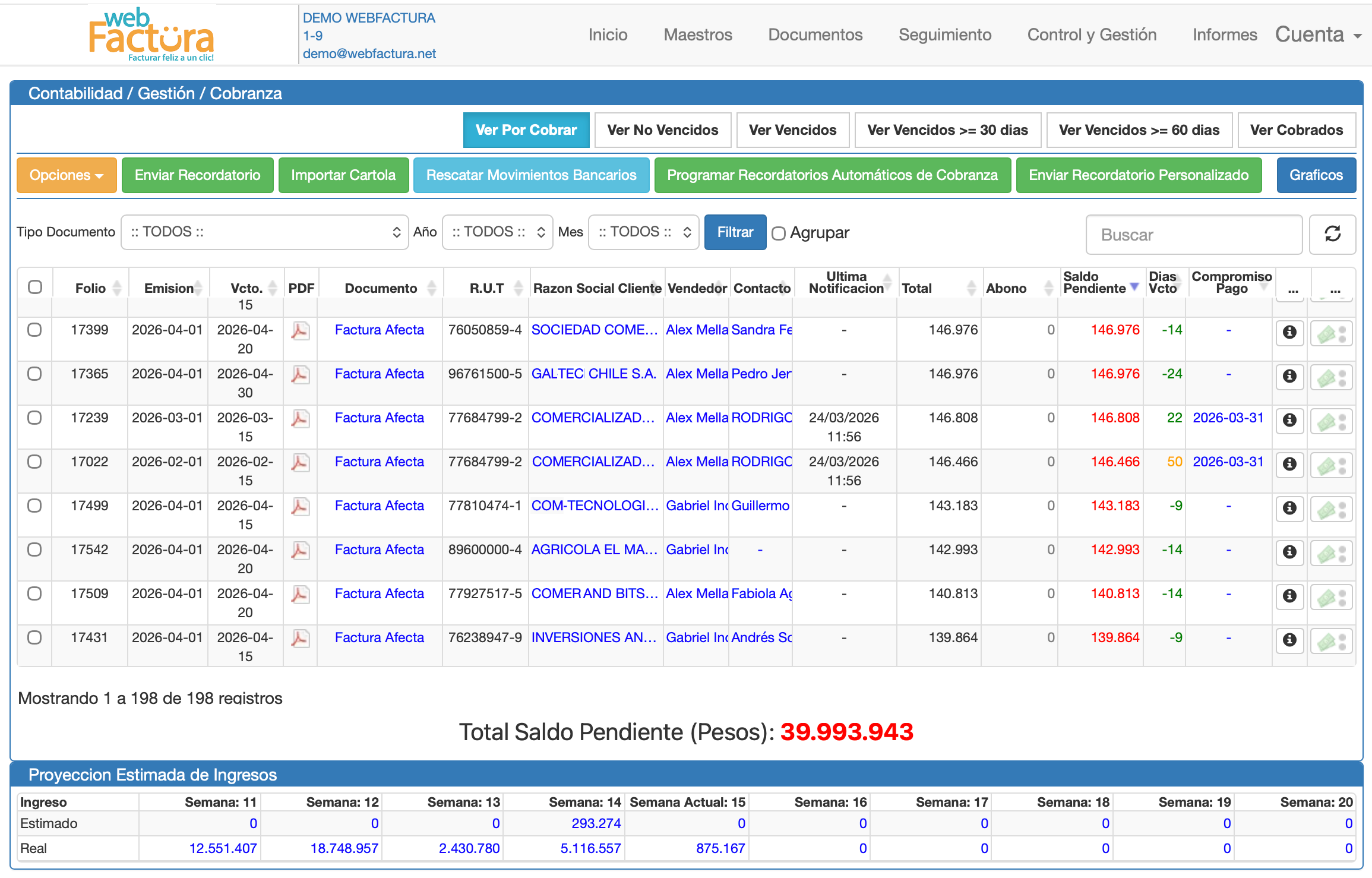Screen dimensions: 1372x878
Task: Click the Buscar search field
Action: (1194, 235)
